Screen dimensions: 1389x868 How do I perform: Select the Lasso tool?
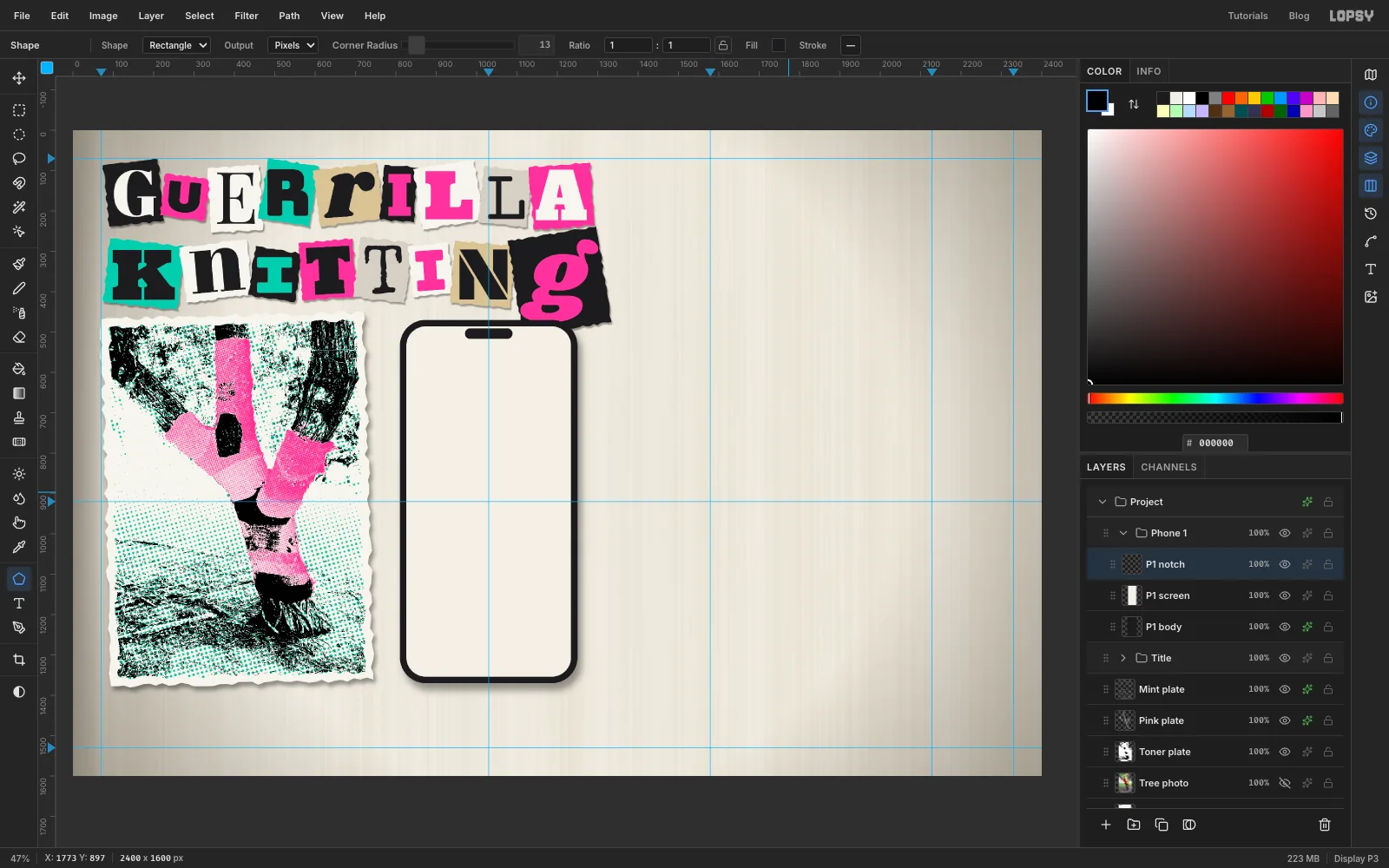tap(19, 159)
